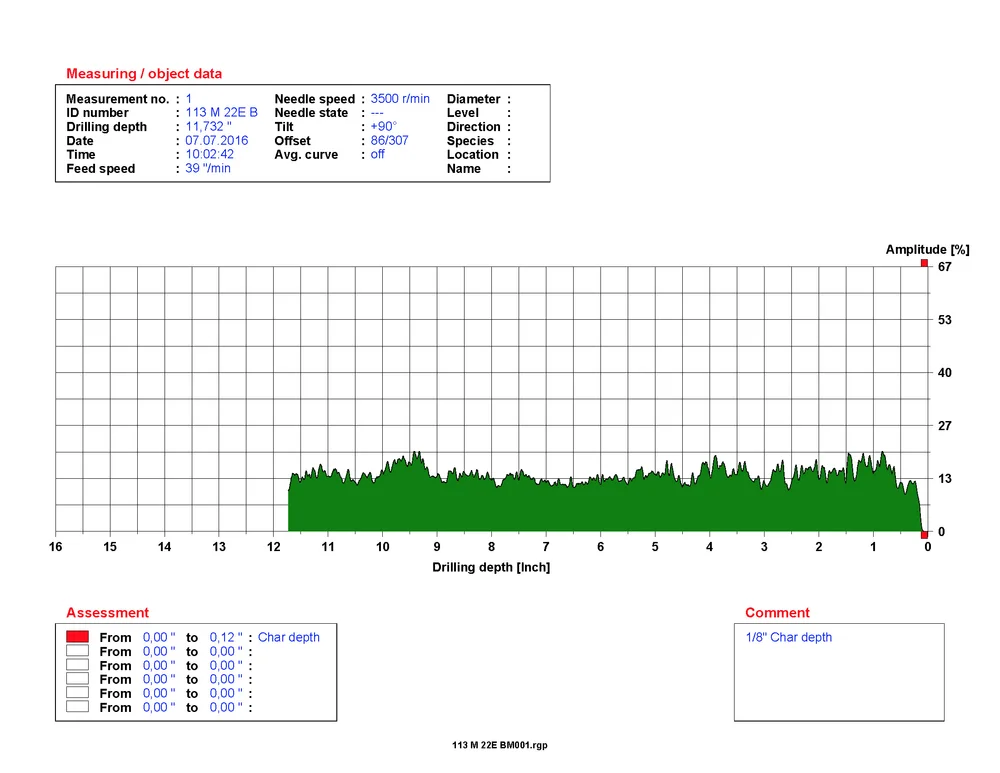
Task: Click the 'Needle speed' label
Action: [314, 99]
